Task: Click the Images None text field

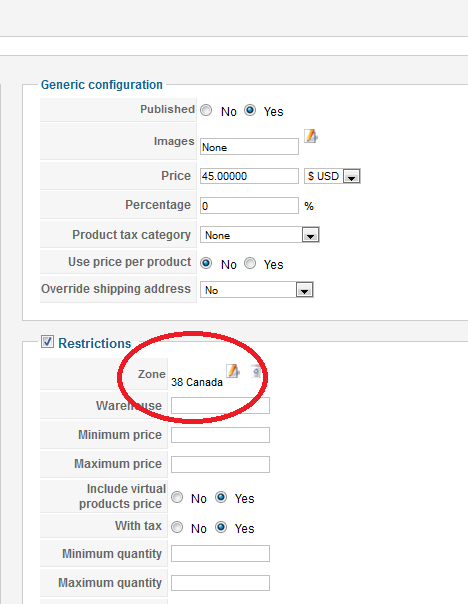Action: 249,147
